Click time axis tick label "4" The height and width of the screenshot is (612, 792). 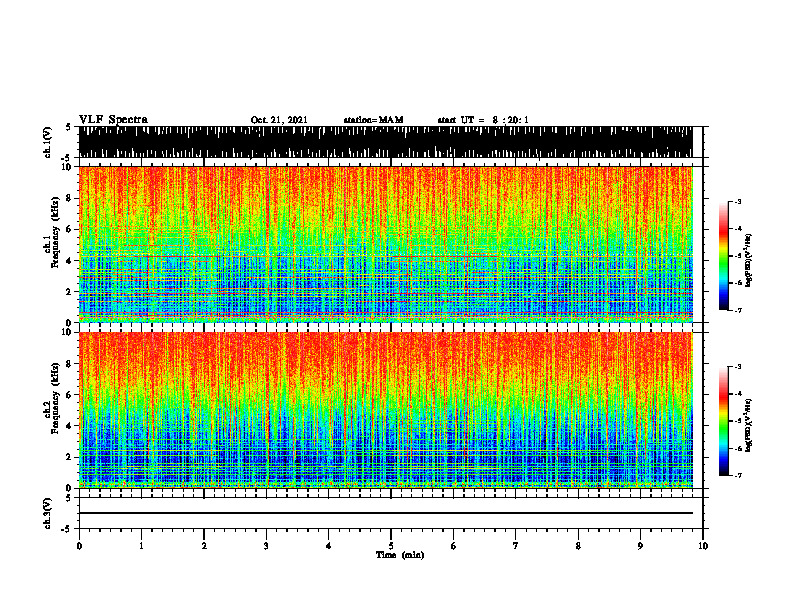[x=329, y=546]
